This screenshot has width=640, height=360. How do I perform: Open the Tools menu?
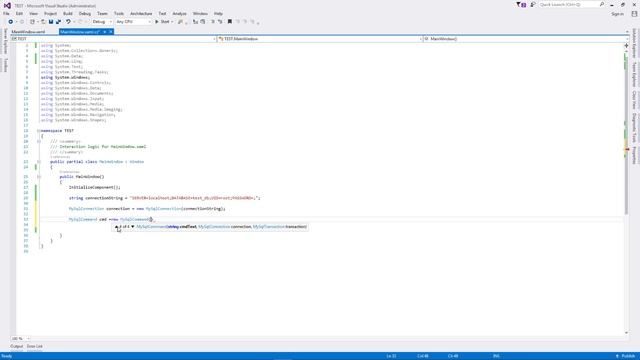119,13
